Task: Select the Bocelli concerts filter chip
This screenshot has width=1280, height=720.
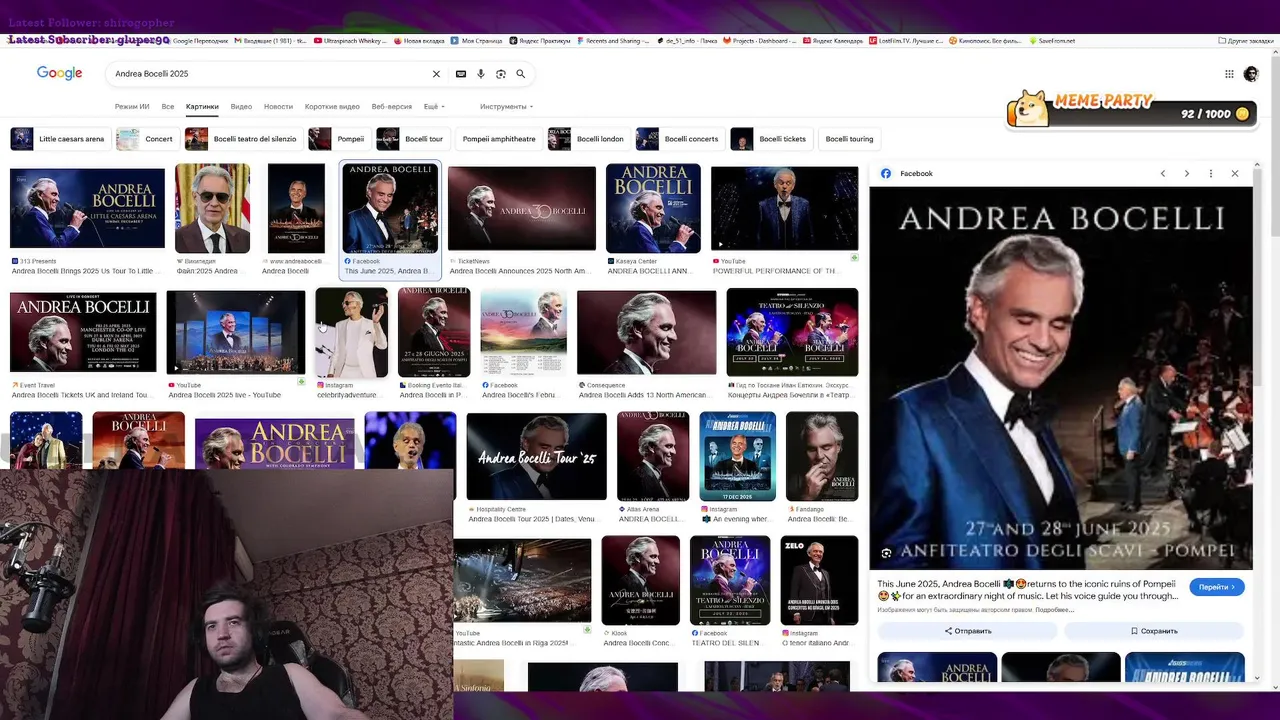Action: (679, 139)
